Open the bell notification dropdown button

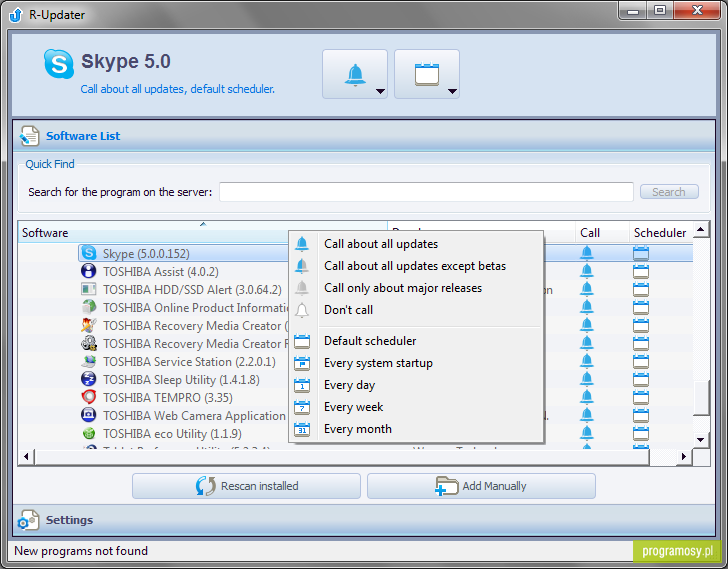(355, 74)
